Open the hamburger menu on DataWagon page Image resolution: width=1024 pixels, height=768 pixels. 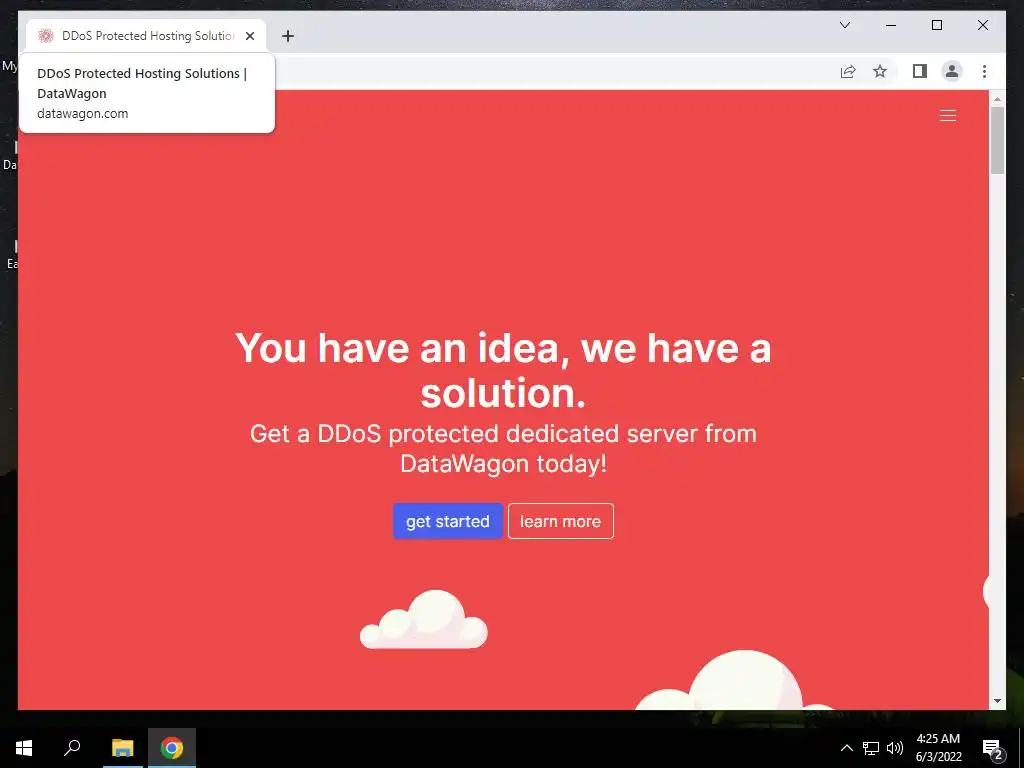948,116
